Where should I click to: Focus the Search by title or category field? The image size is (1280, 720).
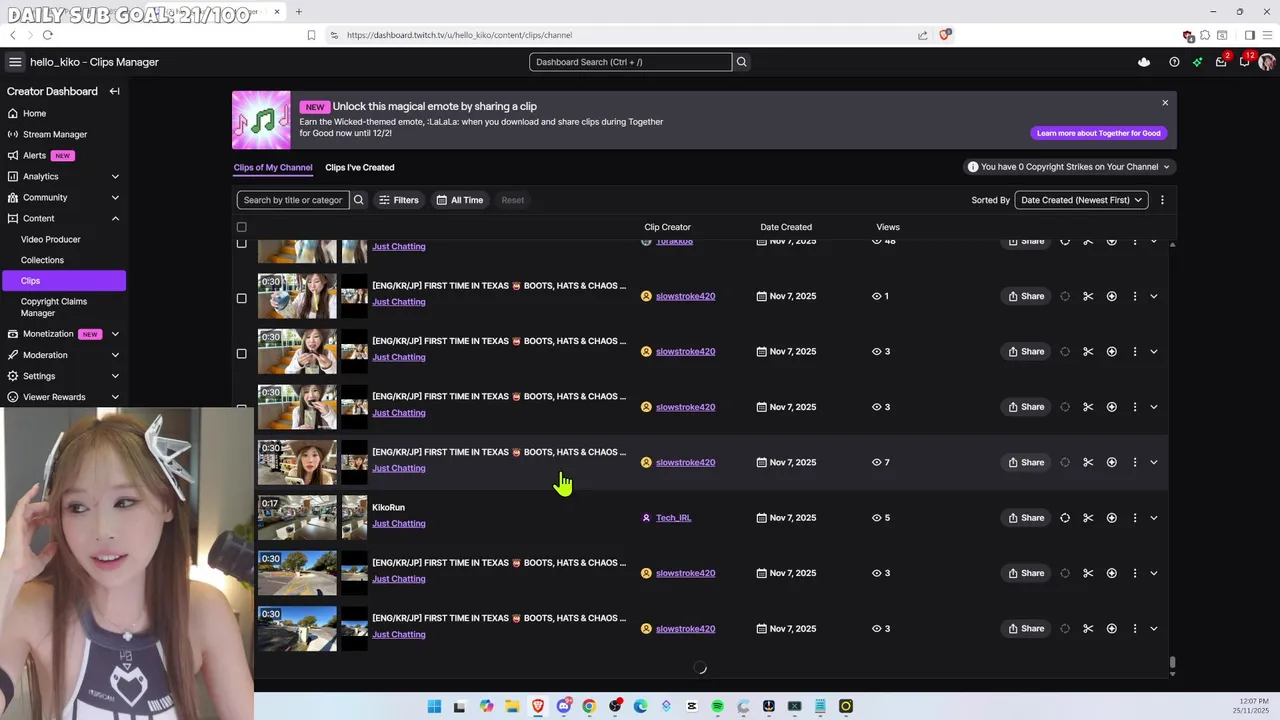click(x=293, y=200)
